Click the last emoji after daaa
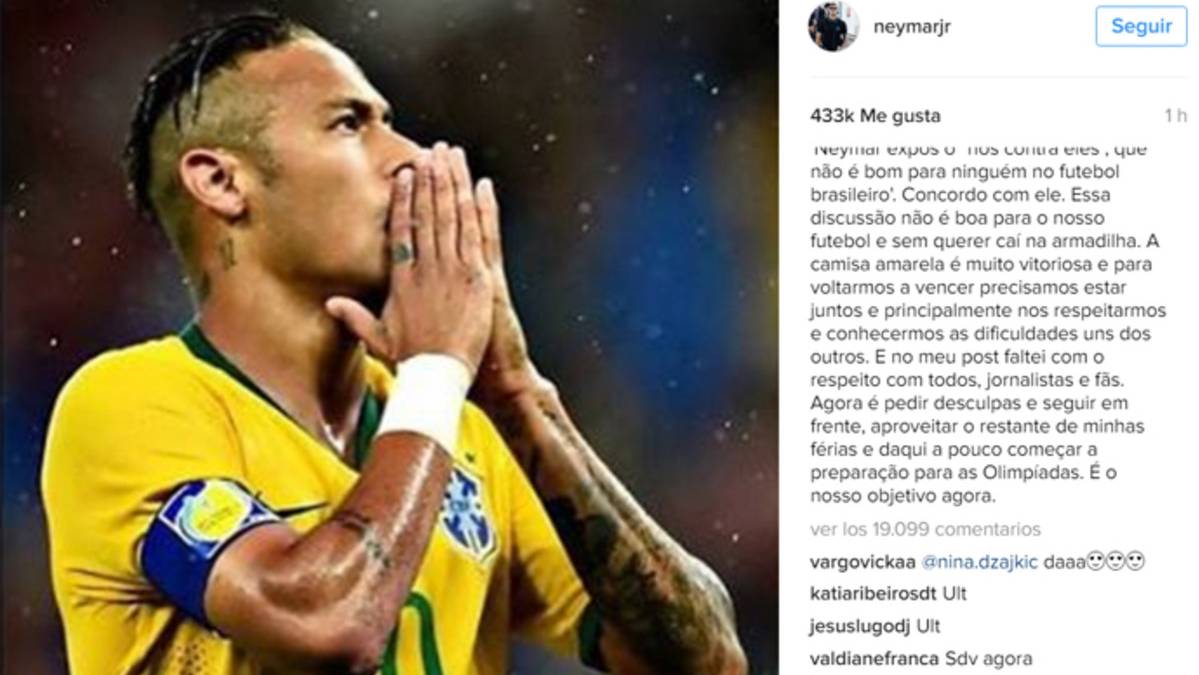This screenshot has width=1199, height=675. (x=1136, y=562)
